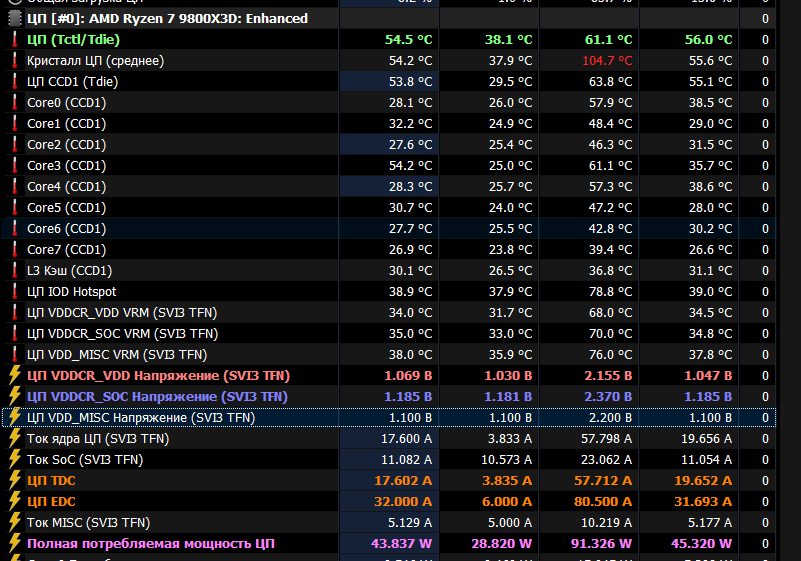This screenshot has width=801, height=561.
Task: Click lightning icon of ЦП VDDCR_VDD Напряжение
Action: (x=15, y=375)
